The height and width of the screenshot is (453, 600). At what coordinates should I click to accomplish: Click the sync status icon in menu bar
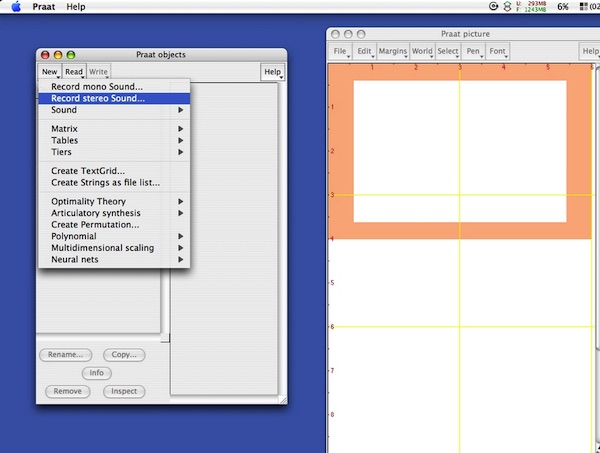(493, 7)
